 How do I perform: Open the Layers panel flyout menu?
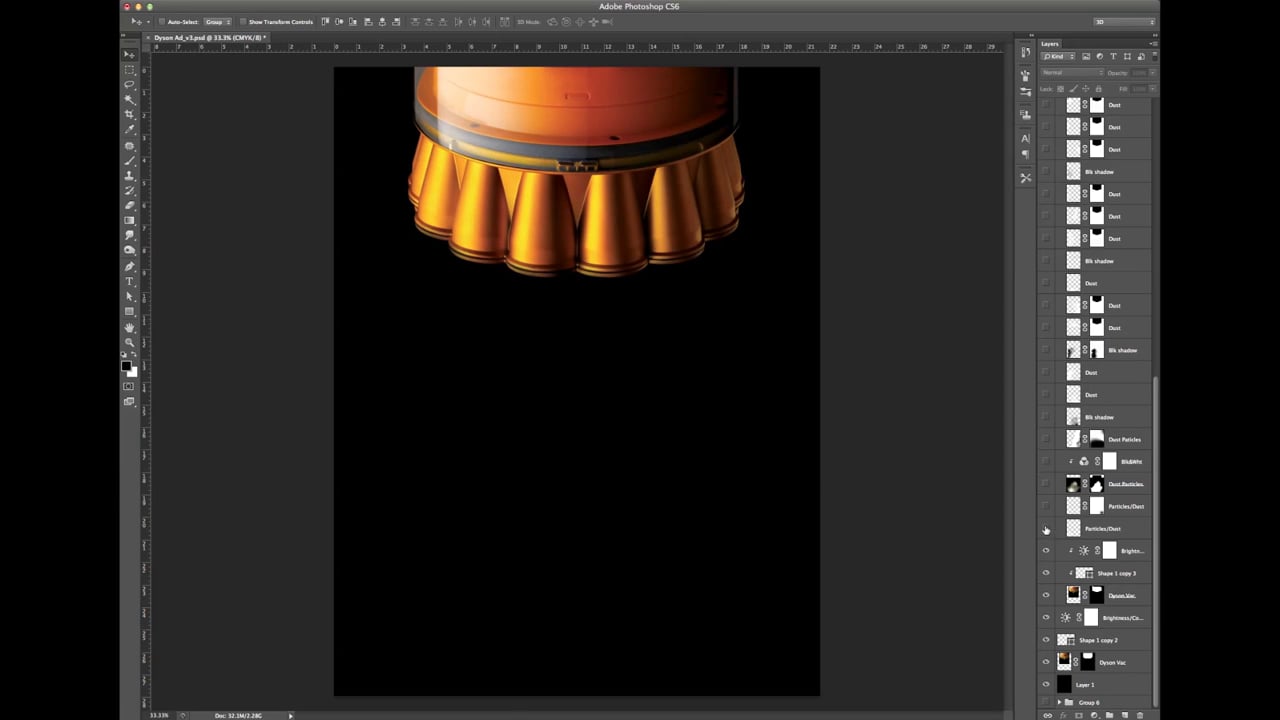tap(1153, 44)
